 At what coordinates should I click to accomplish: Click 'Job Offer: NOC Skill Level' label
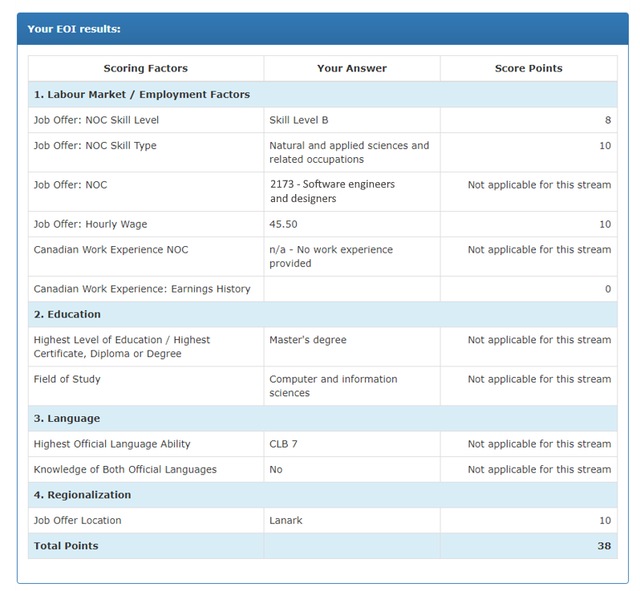(96, 120)
